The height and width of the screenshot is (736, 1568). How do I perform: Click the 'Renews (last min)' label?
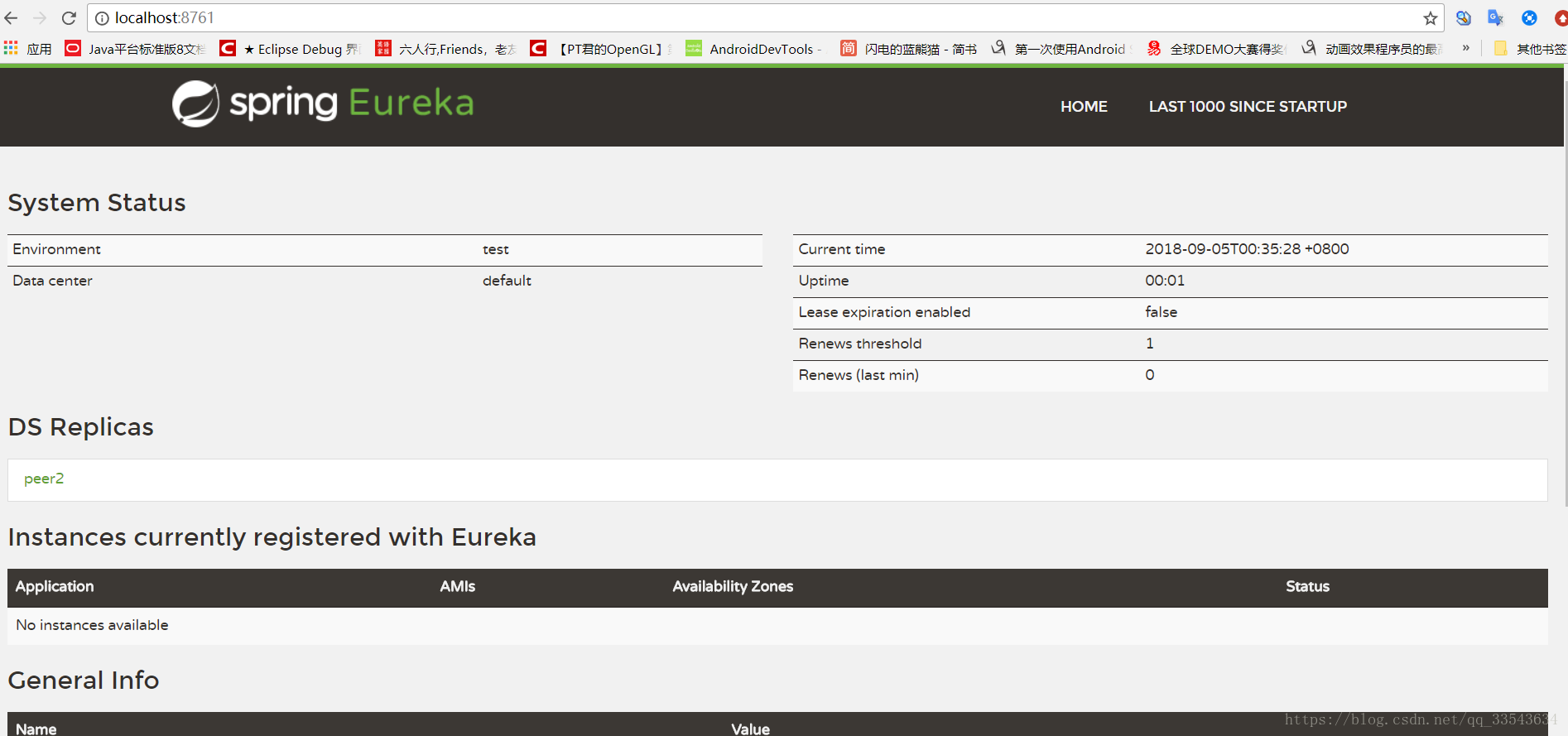tap(859, 375)
